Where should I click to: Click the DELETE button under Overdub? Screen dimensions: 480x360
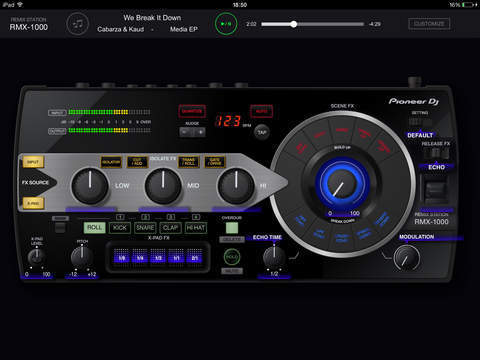tap(232, 239)
